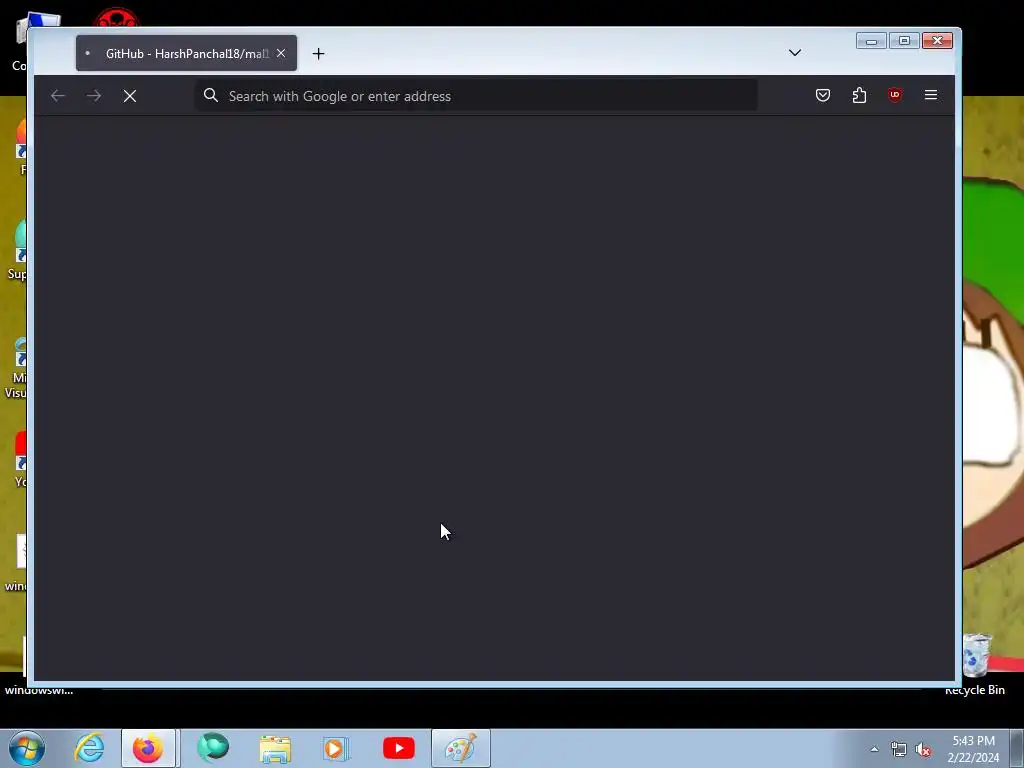Open the YouTube shortcut on the taskbar
Screen dimensions: 1024x768
tap(398, 748)
